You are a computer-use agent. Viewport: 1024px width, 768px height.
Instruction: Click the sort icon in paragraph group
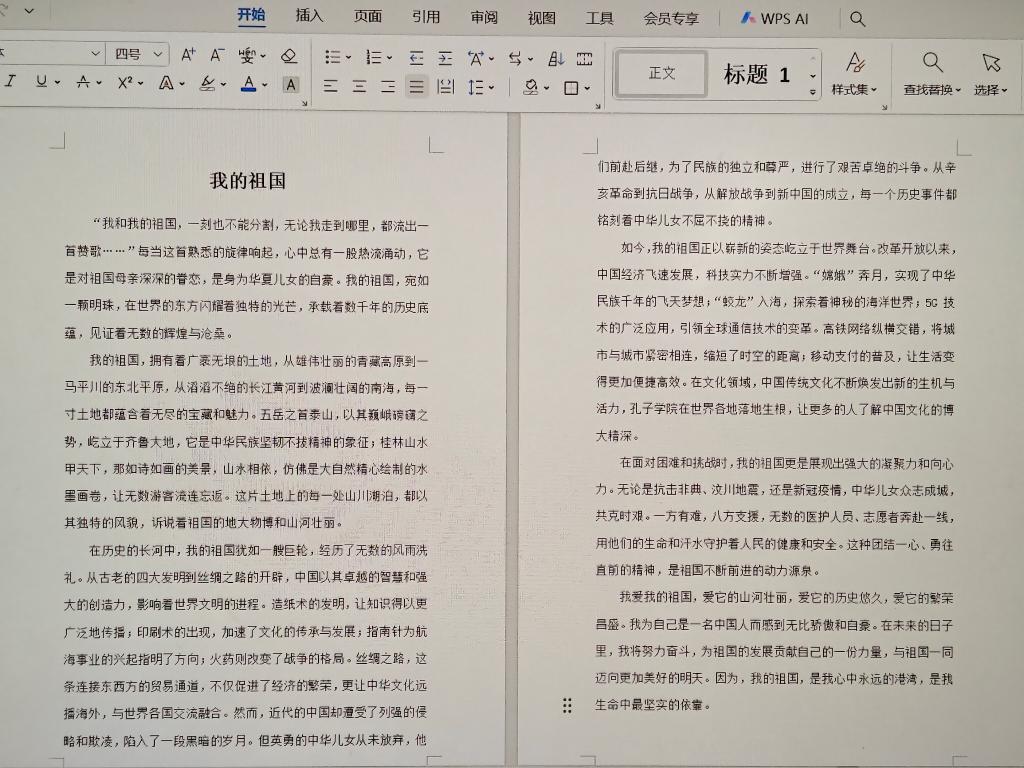(556, 58)
